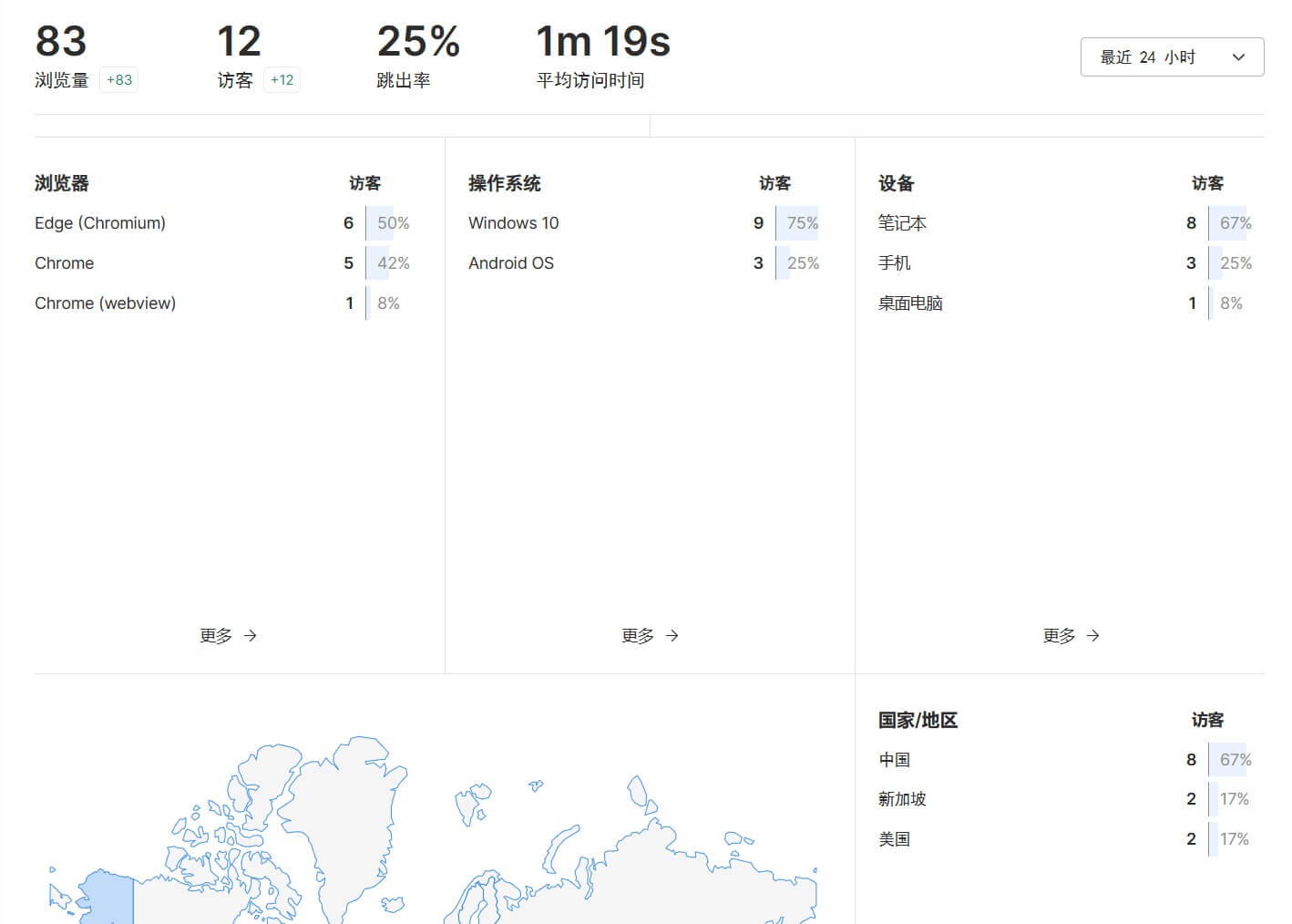Image resolution: width=1292 pixels, height=924 pixels.
Task: Select the Edge (Chromium) browser row
Action: [x=100, y=223]
